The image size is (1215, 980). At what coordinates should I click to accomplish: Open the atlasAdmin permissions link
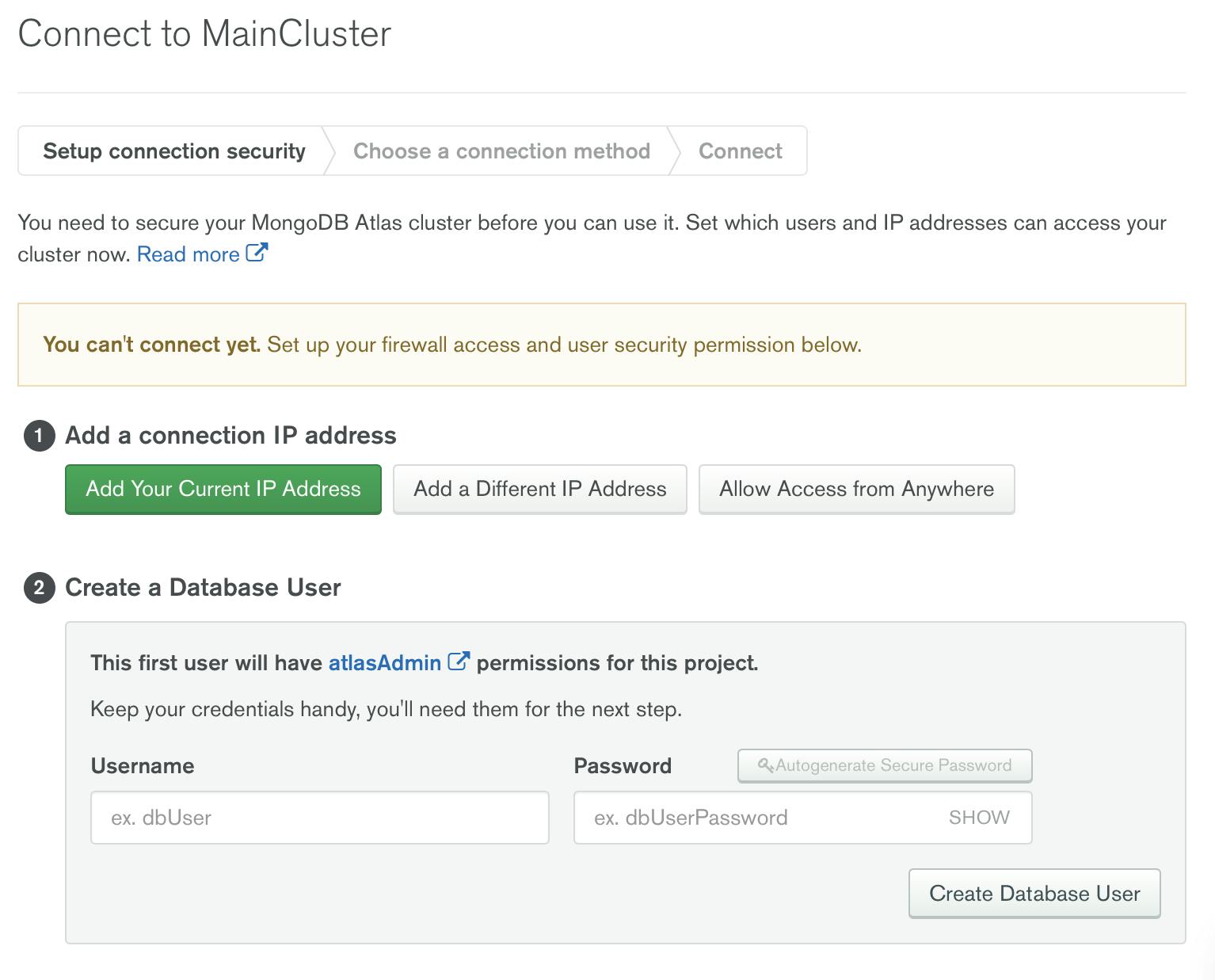tap(385, 662)
